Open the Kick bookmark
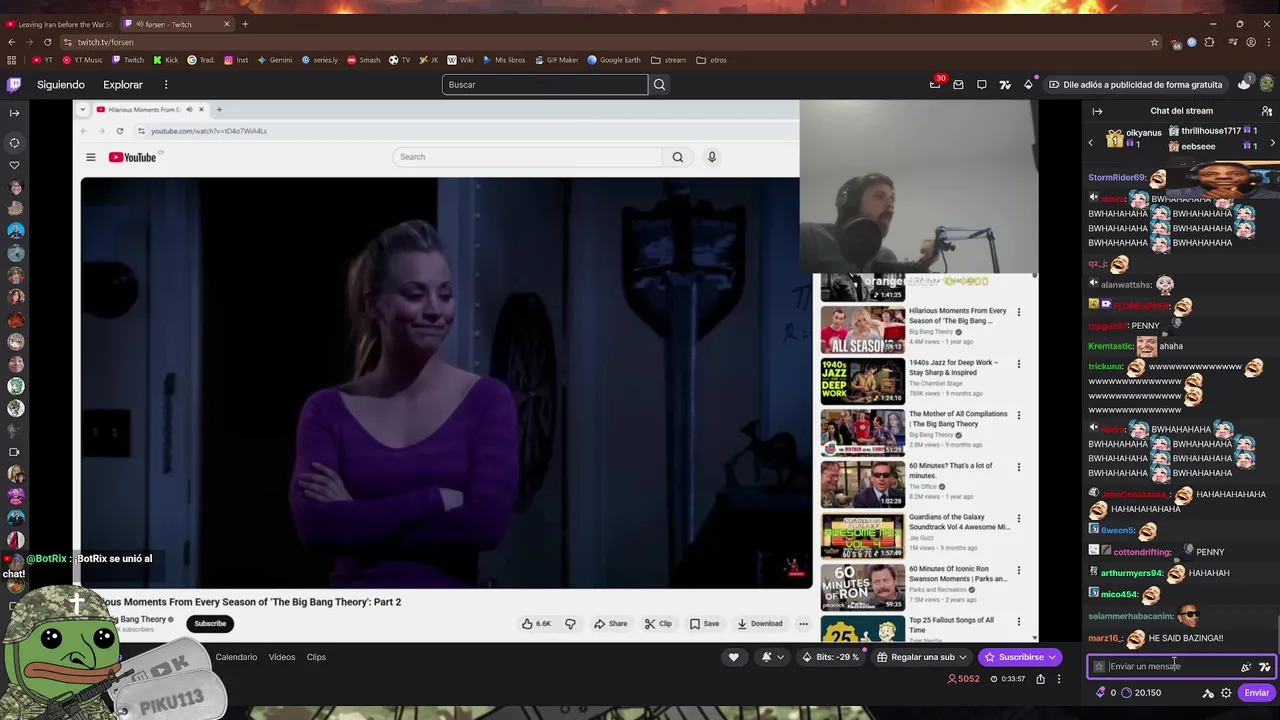The width and height of the screenshot is (1280, 720). point(165,60)
